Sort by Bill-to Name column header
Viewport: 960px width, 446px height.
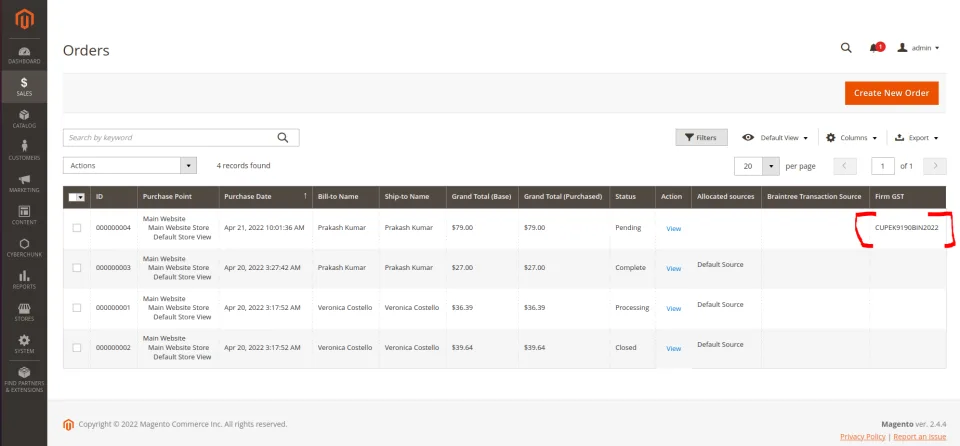(x=346, y=197)
